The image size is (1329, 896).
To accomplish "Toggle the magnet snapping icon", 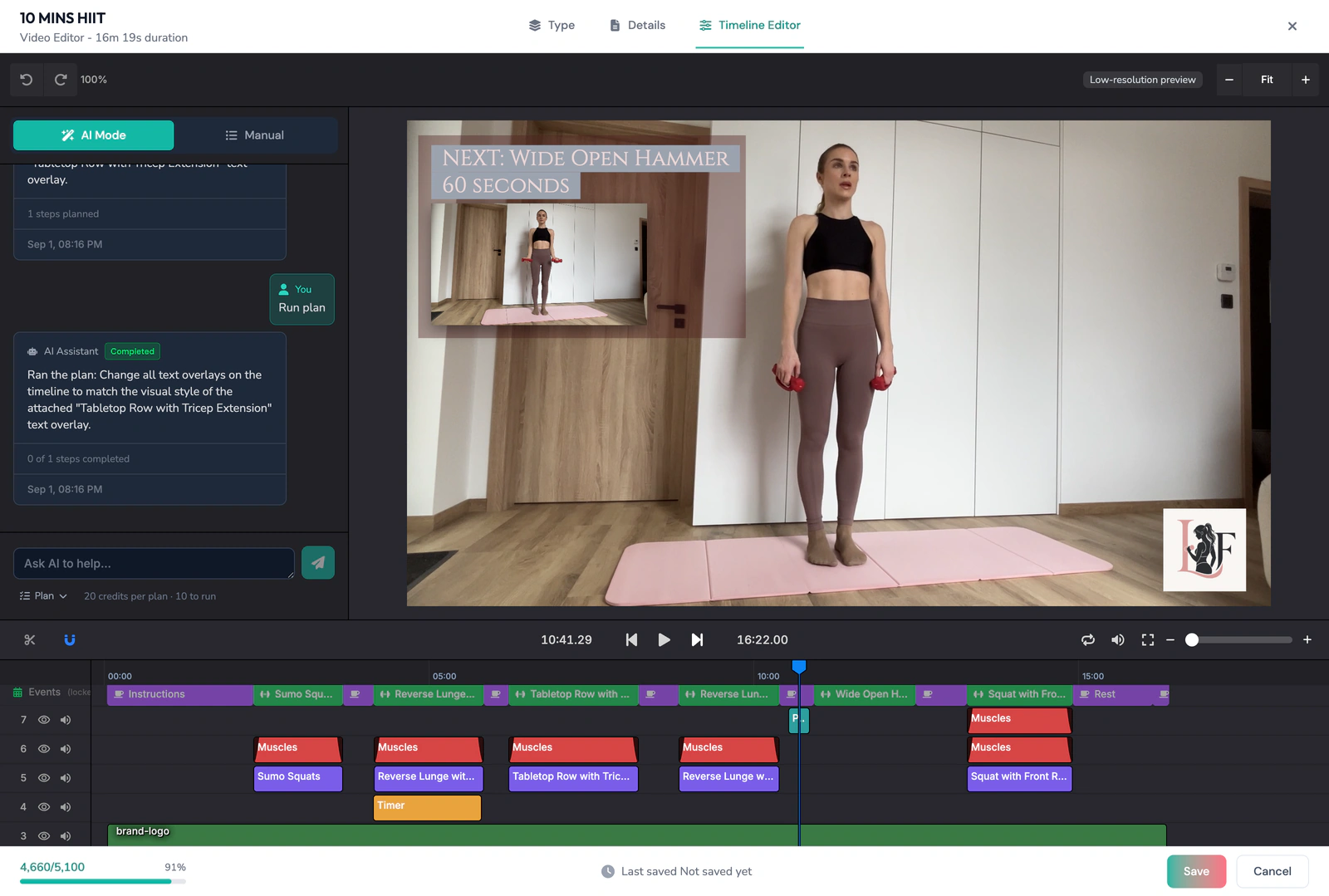I will [70, 639].
